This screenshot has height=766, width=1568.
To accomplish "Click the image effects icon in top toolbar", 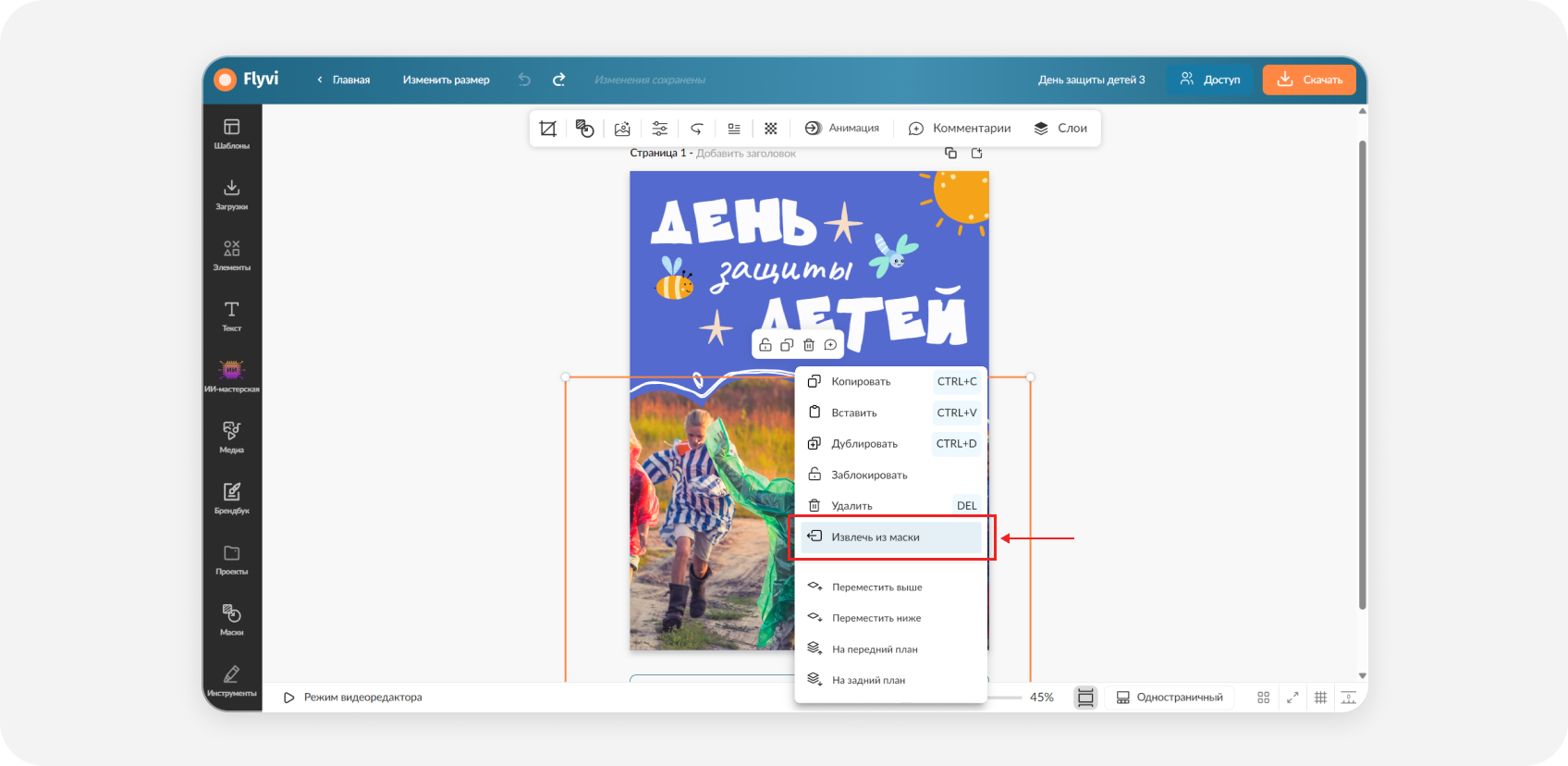I will (x=622, y=129).
